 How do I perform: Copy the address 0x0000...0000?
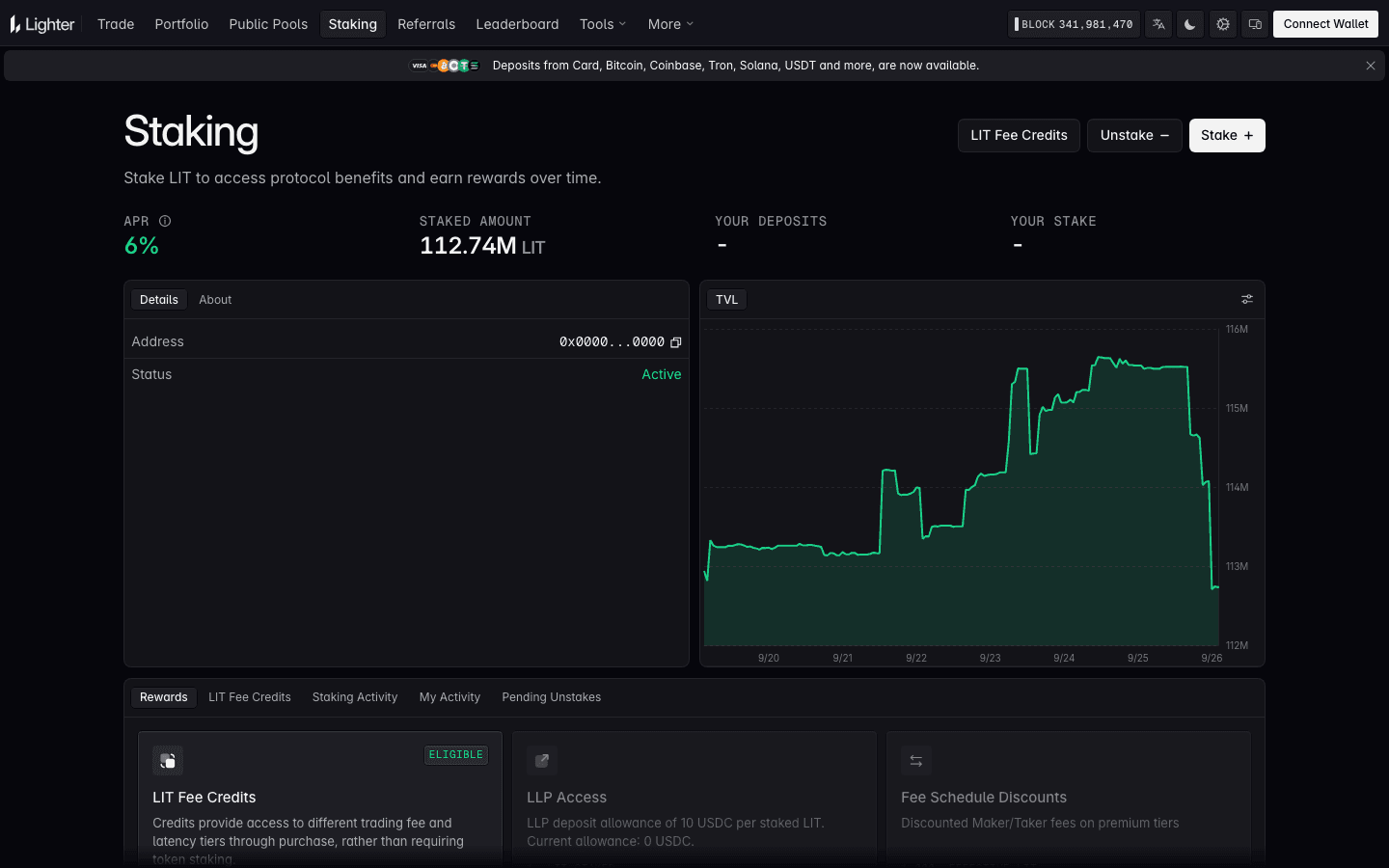coord(676,342)
